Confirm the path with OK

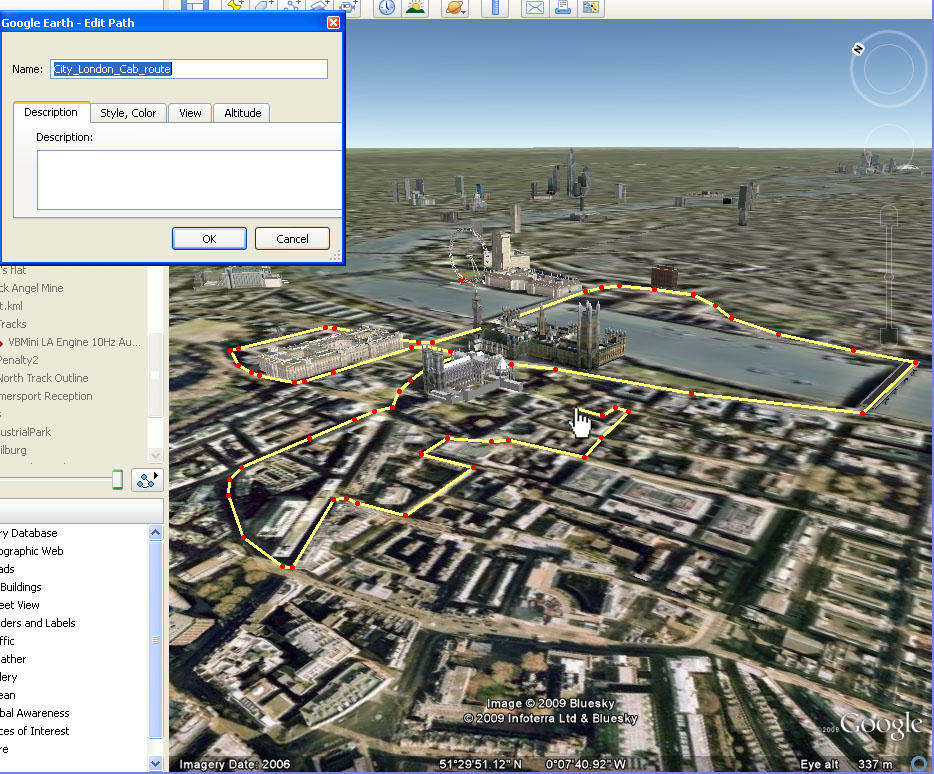click(x=209, y=238)
